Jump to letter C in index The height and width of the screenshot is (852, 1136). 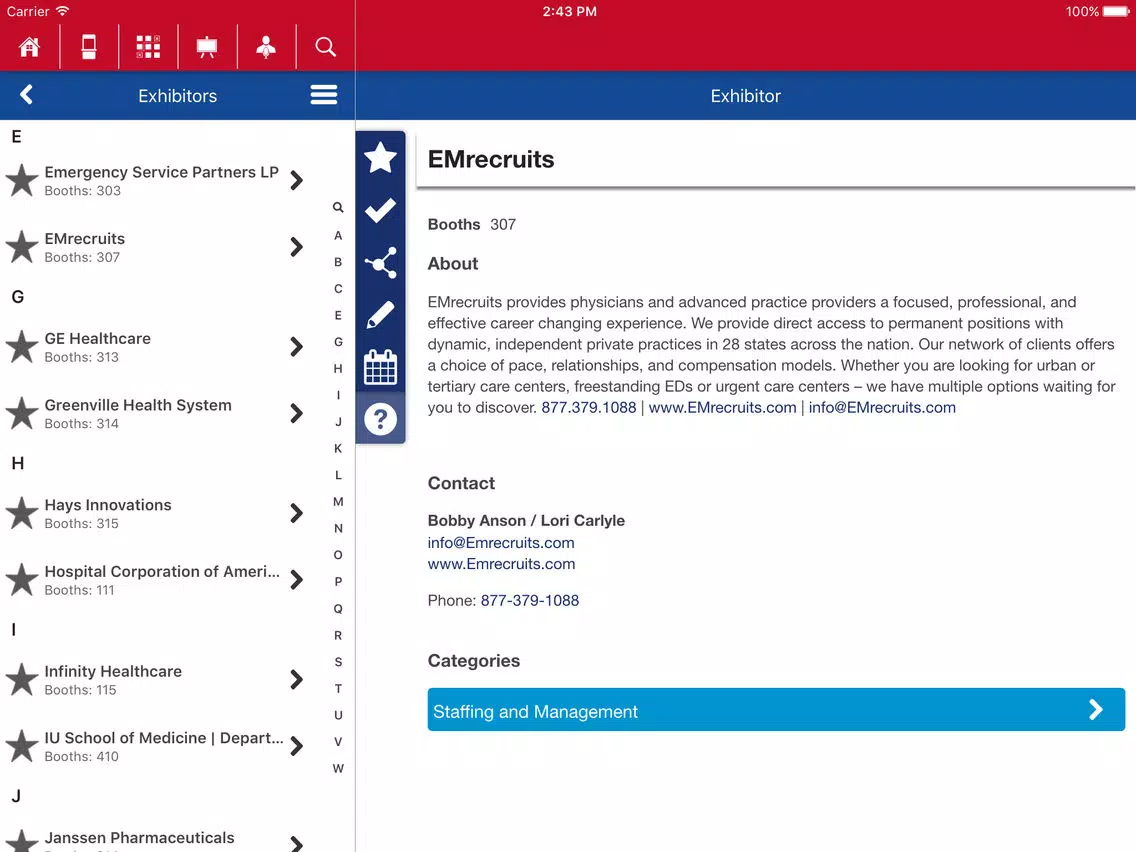tap(338, 288)
